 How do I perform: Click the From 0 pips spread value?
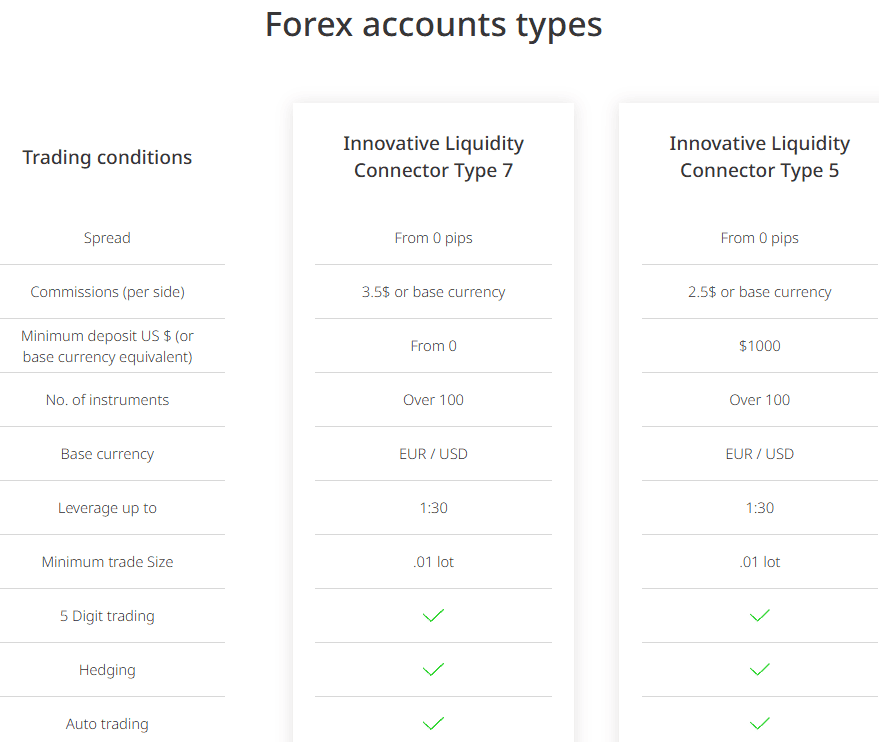pyautogui.click(x=433, y=238)
